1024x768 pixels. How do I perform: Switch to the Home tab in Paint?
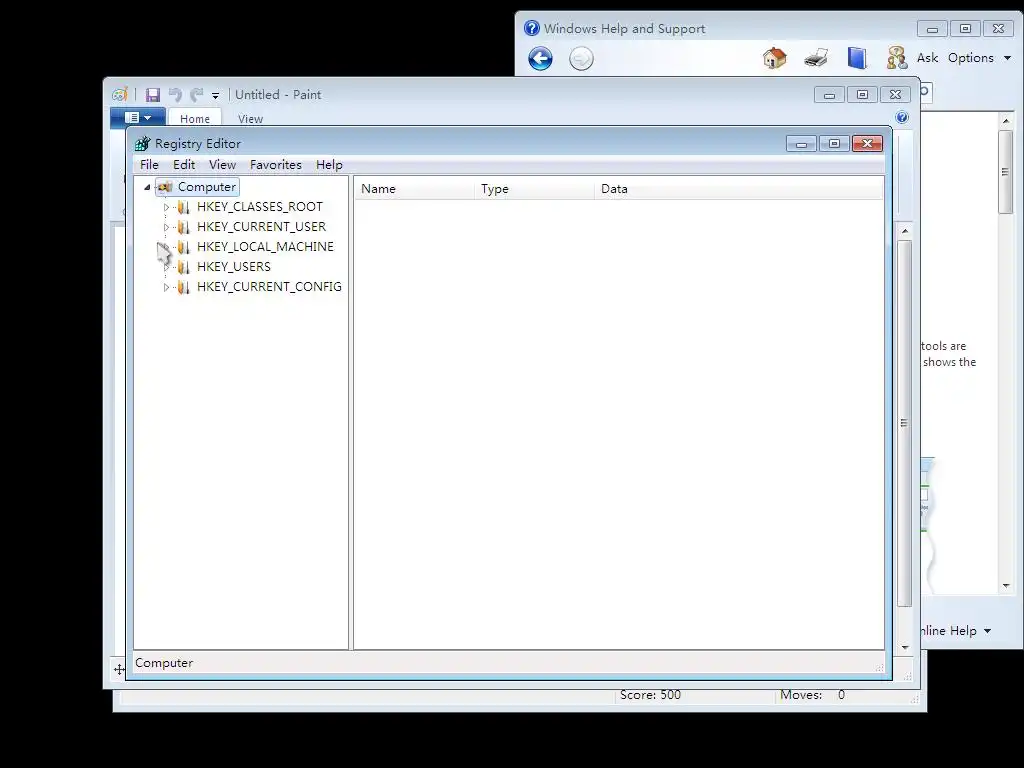pyautogui.click(x=195, y=119)
